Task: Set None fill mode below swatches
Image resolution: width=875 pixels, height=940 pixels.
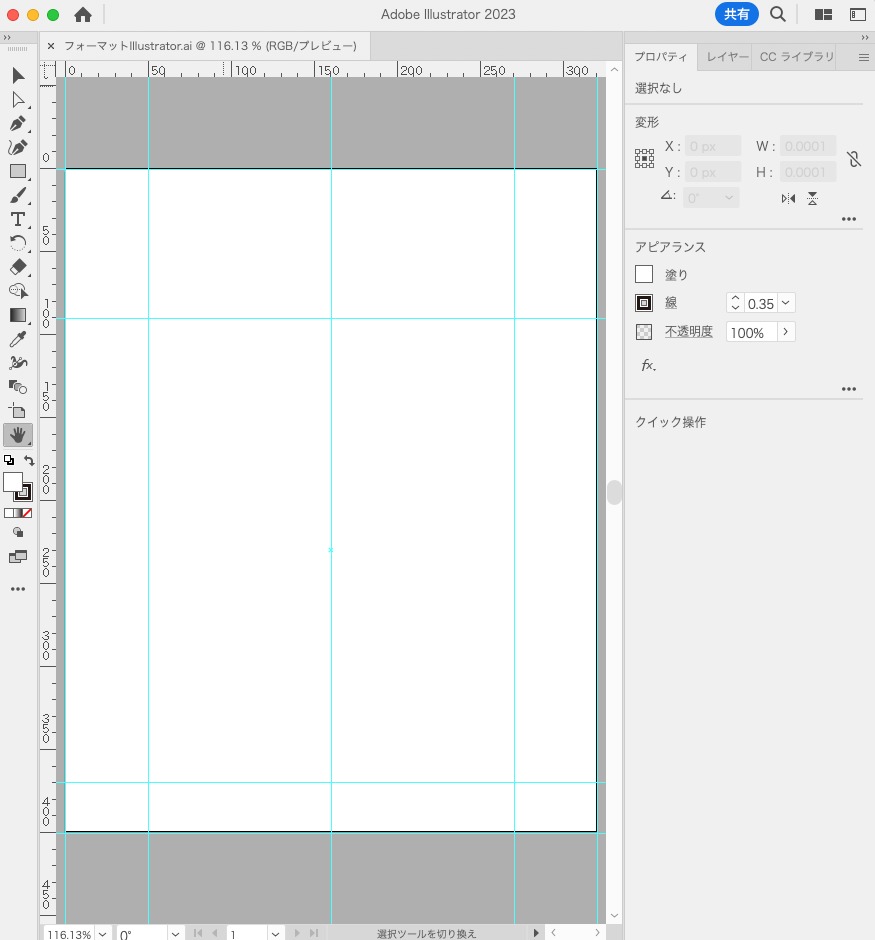Action: (27, 513)
